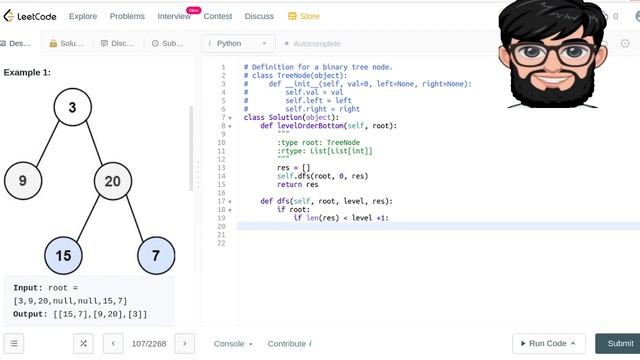Click the description panel scrollbar
Image resolution: width=640 pixels, height=360 pixels.
tap(191, 149)
